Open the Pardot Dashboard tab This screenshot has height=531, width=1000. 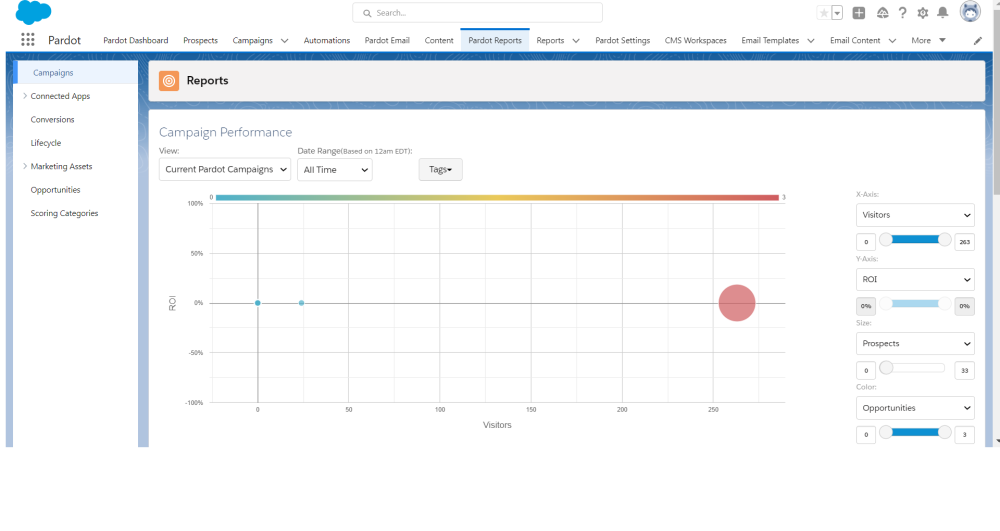pos(136,40)
